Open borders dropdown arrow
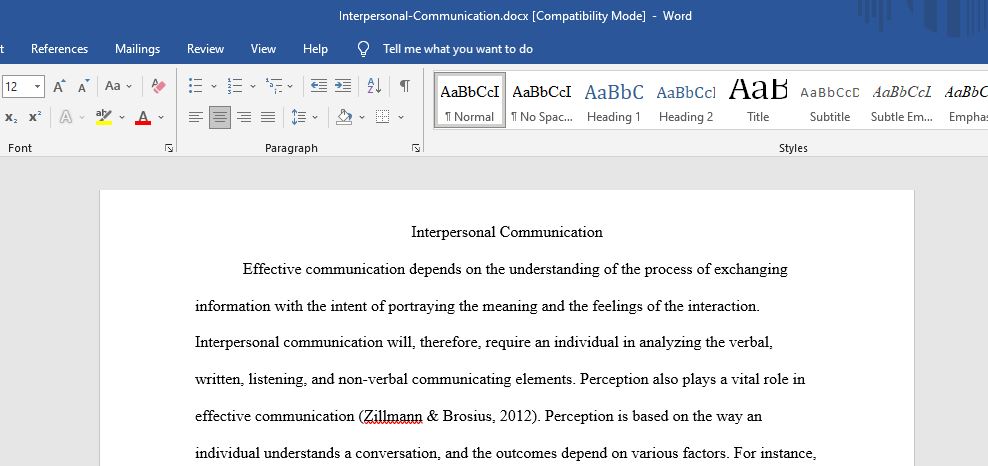Viewport: 988px width, 466px height. point(401,118)
